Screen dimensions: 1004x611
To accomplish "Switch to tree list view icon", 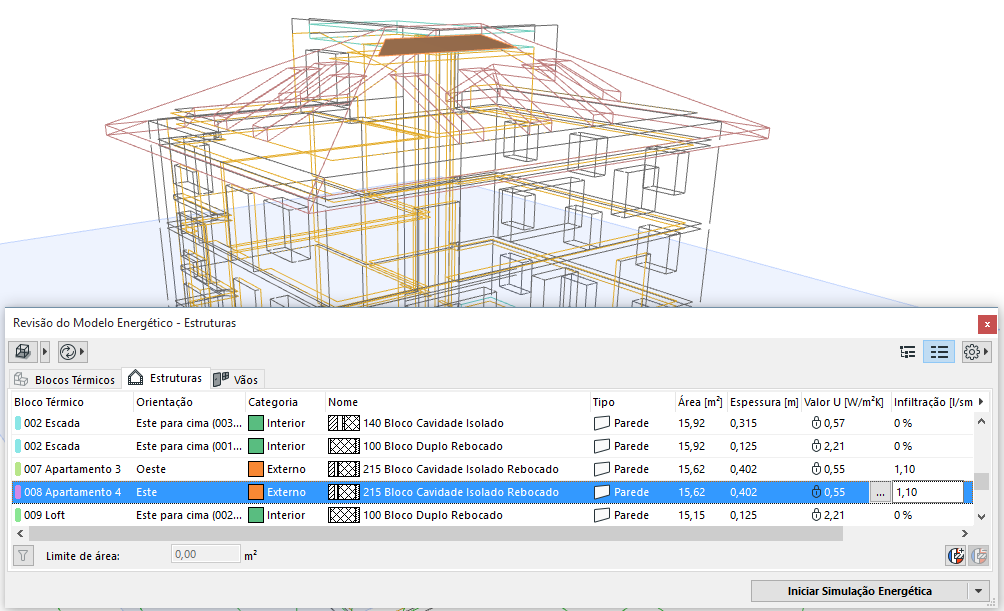I will (x=908, y=352).
